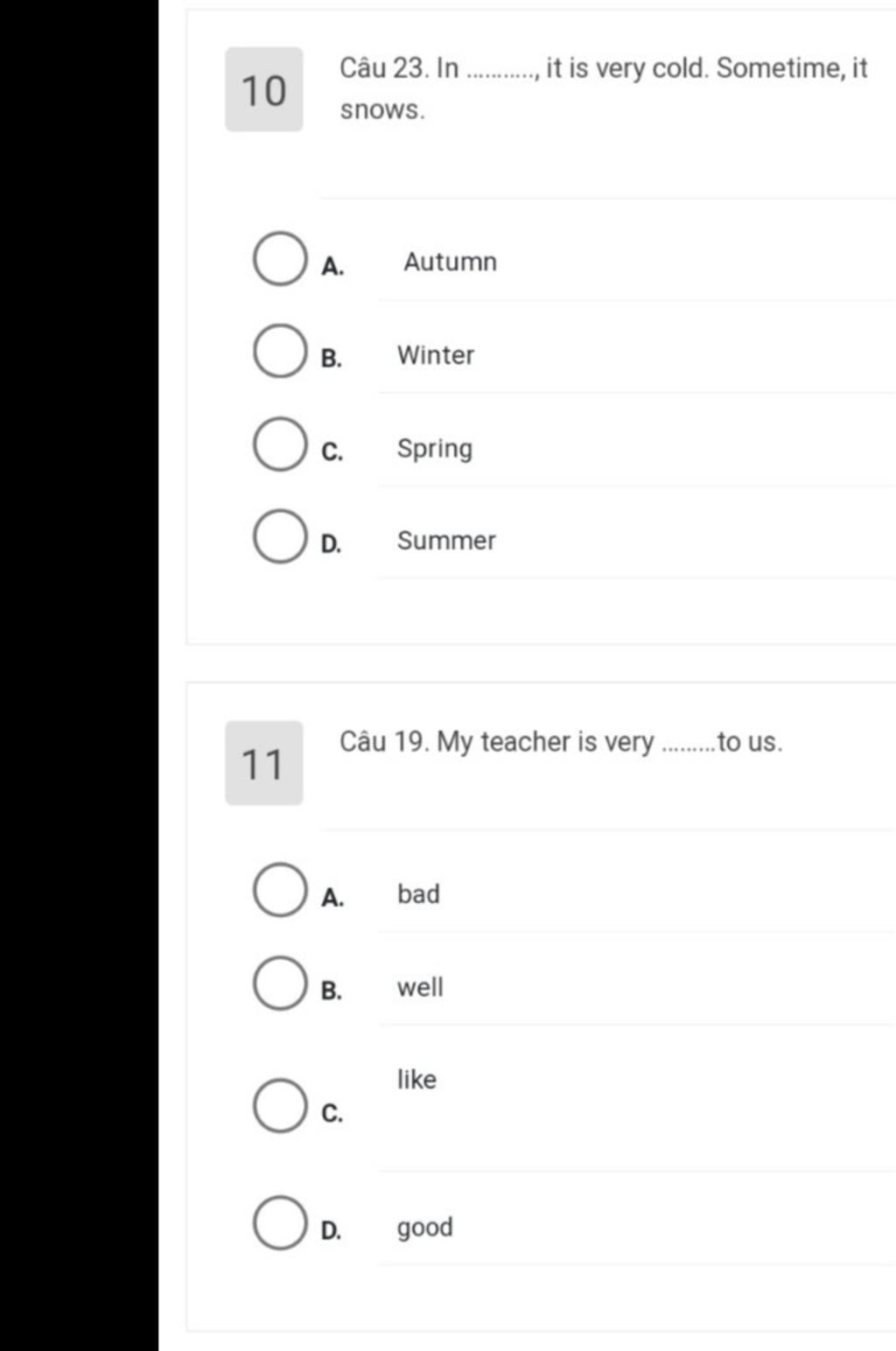Choose the 'well' radio button in question 11
896x1351 pixels.
[x=280, y=983]
